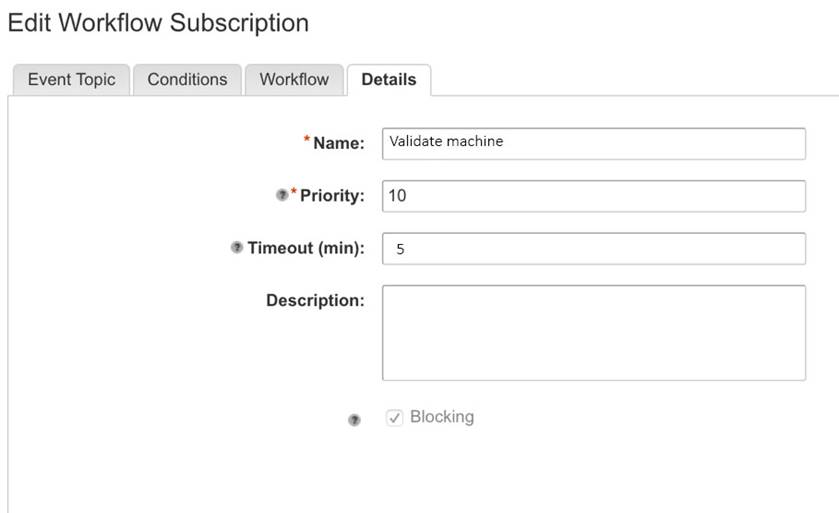Toggle the Blocking checkbox
The height and width of the screenshot is (513, 839).
394,418
